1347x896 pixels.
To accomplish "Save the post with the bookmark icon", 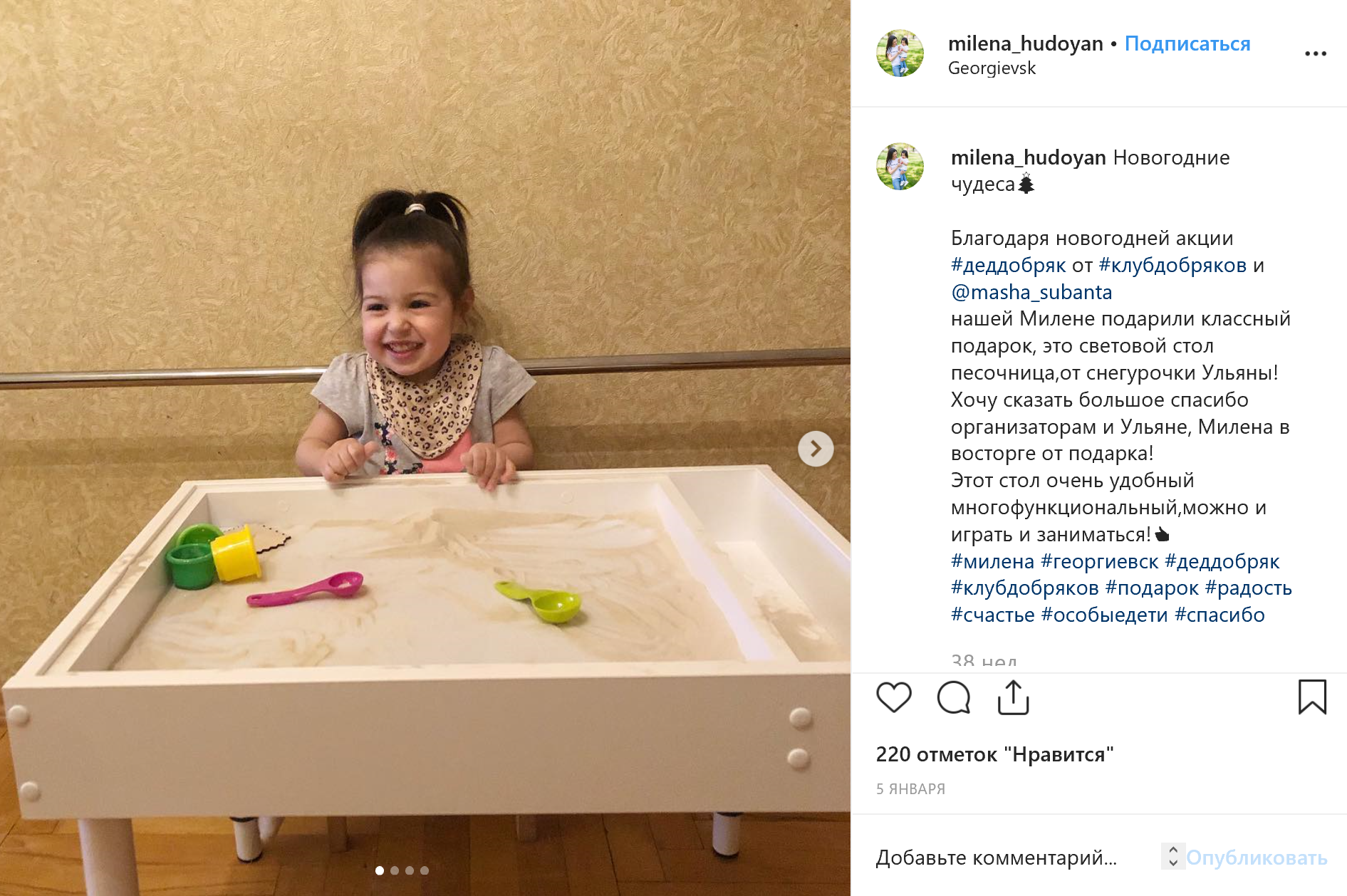I will pos(1312,697).
